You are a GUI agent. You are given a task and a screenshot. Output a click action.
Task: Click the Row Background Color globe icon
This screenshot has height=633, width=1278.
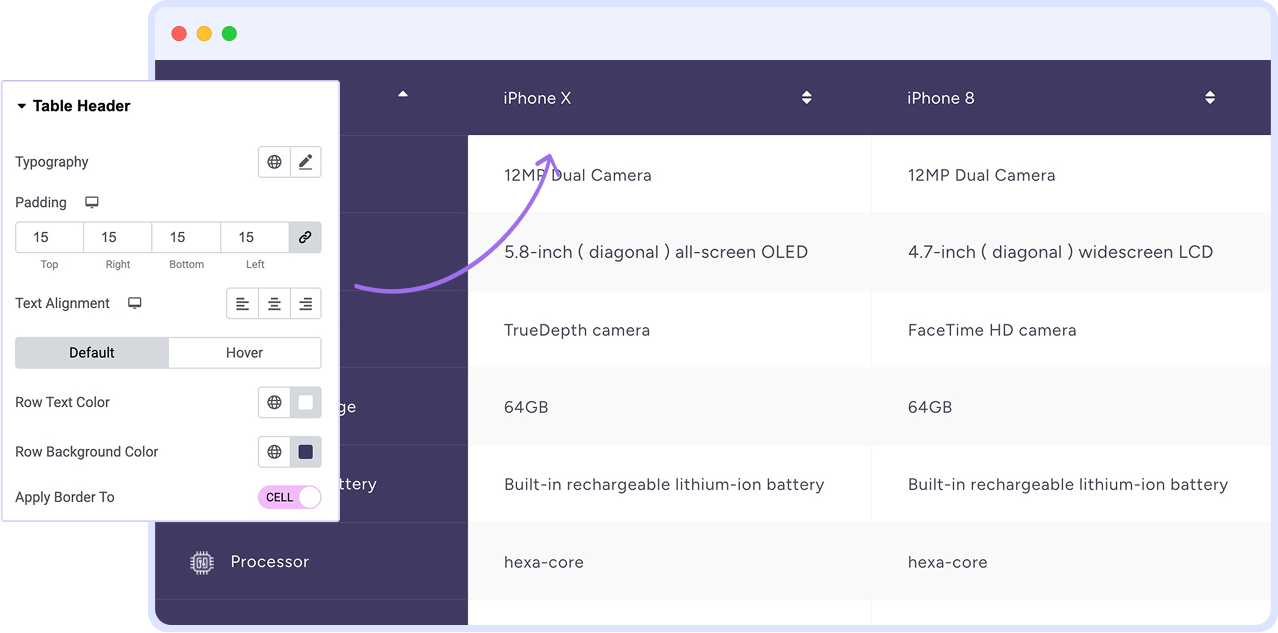[x=274, y=452]
